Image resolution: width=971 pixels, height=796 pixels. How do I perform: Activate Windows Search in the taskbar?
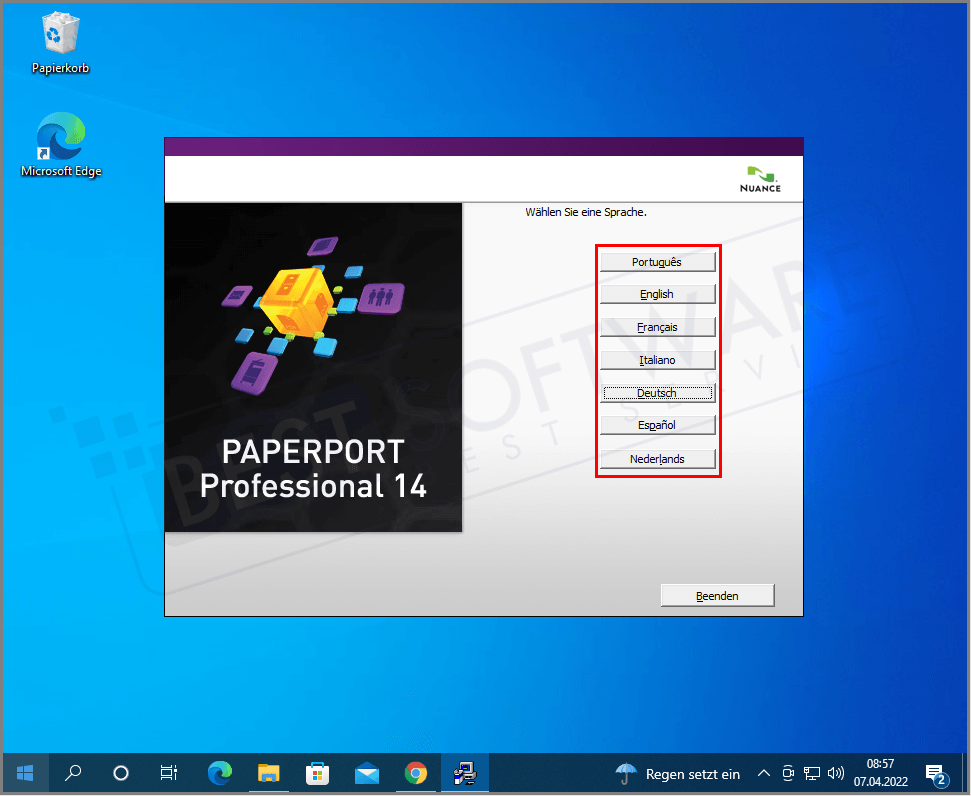coord(72,772)
